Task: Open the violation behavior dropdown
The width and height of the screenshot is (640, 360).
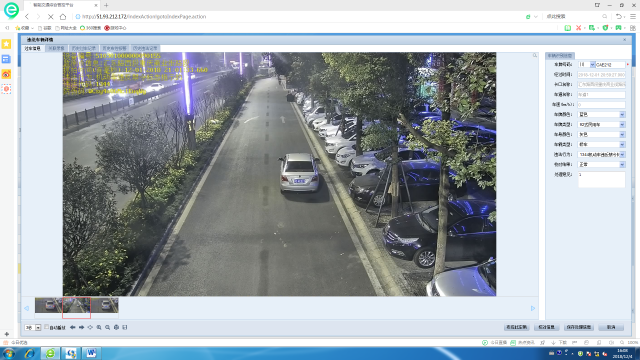Action: point(622,155)
